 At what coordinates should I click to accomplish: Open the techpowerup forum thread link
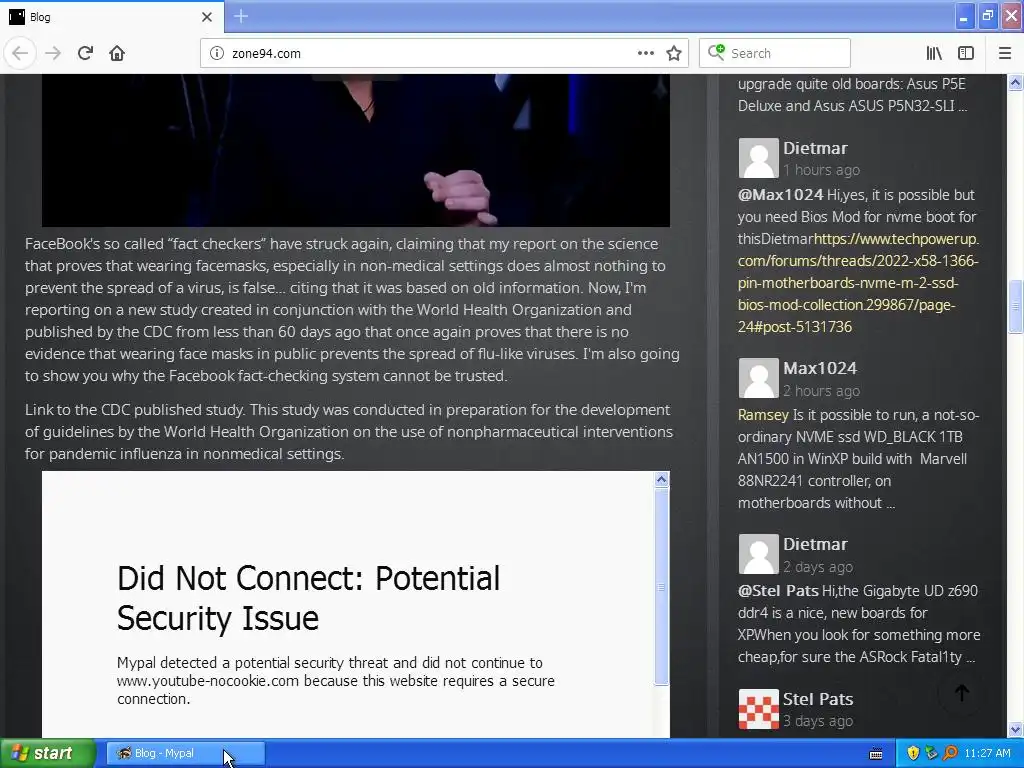[858, 283]
